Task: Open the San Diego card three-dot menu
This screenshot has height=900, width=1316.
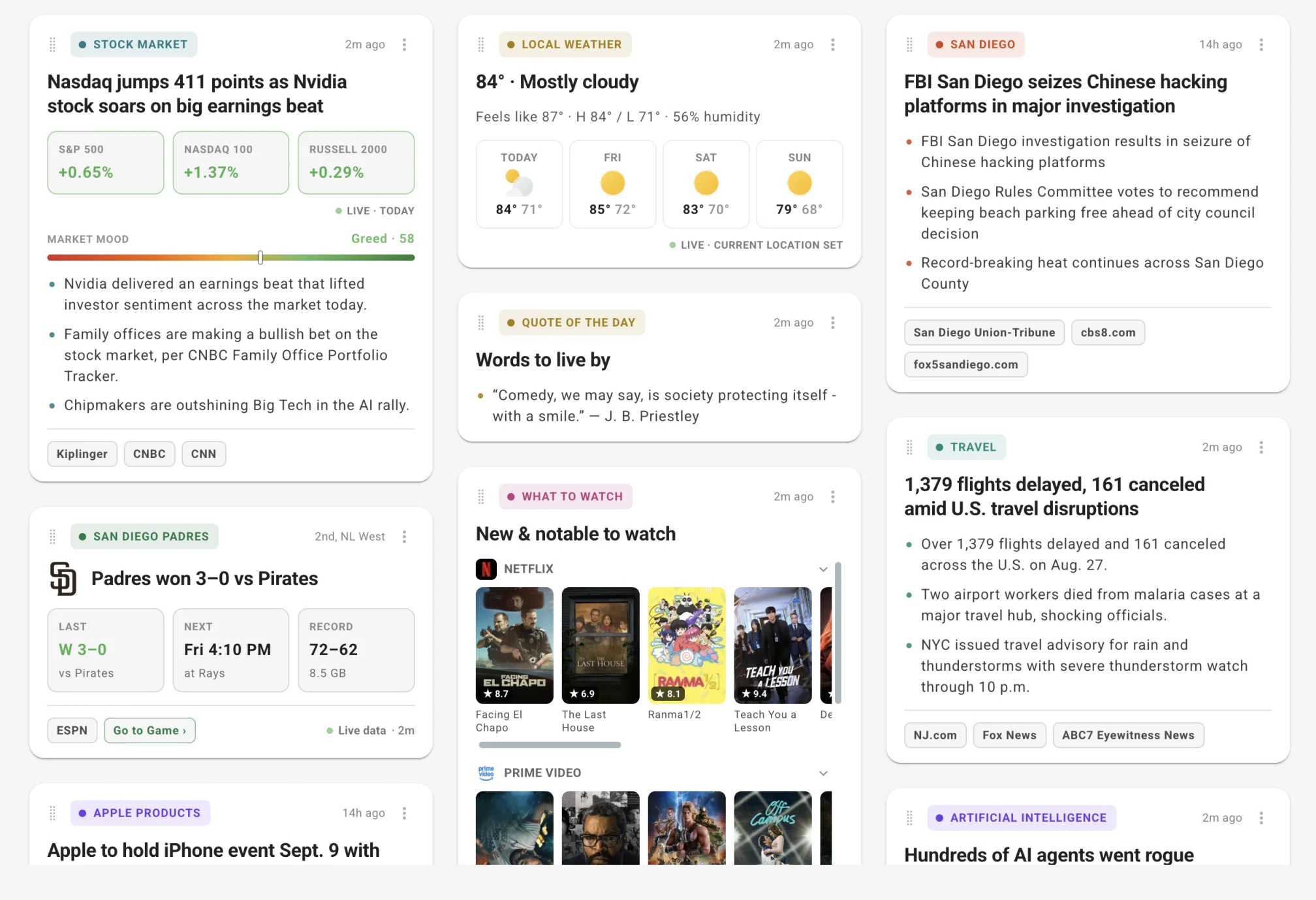Action: [x=1261, y=44]
